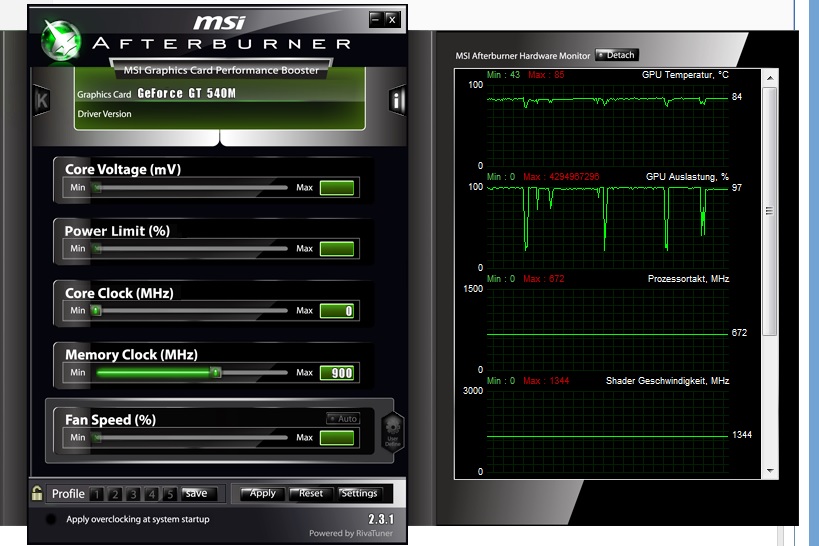Click the Core Clock slider handle

[96, 311]
